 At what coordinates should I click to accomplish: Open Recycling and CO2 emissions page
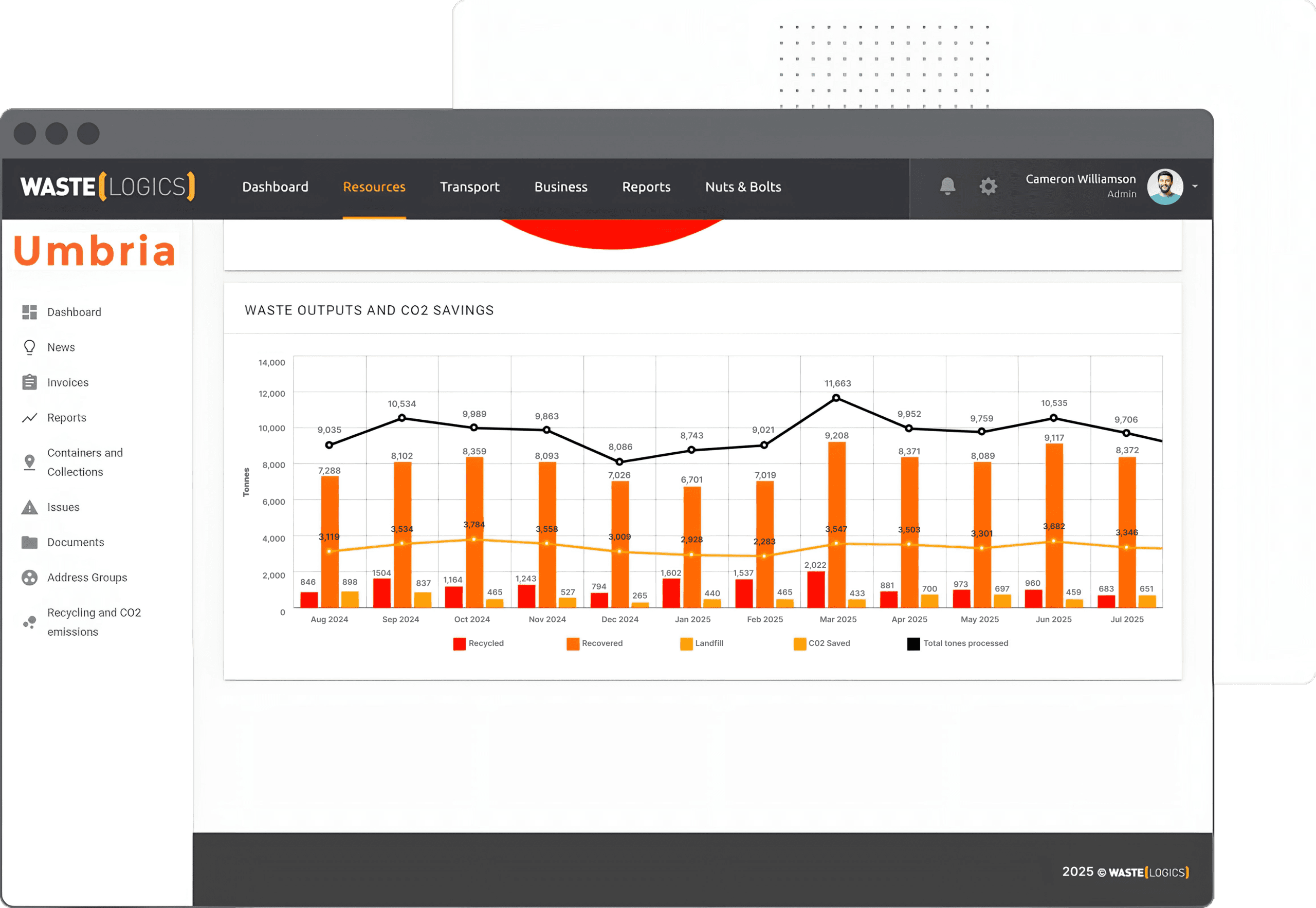(94, 622)
